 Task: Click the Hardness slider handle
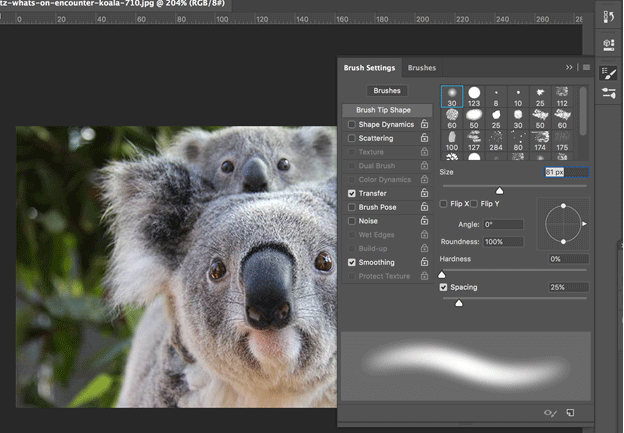click(x=442, y=275)
